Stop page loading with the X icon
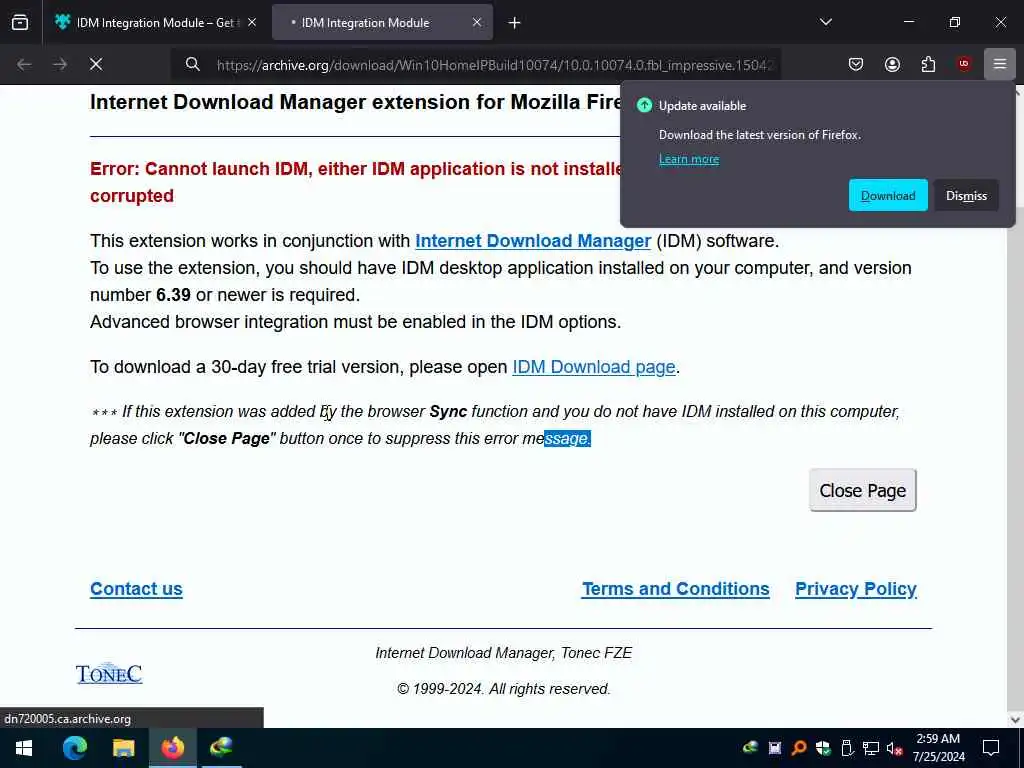The height and width of the screenshot is (768, 1024). tap(96, 64)
